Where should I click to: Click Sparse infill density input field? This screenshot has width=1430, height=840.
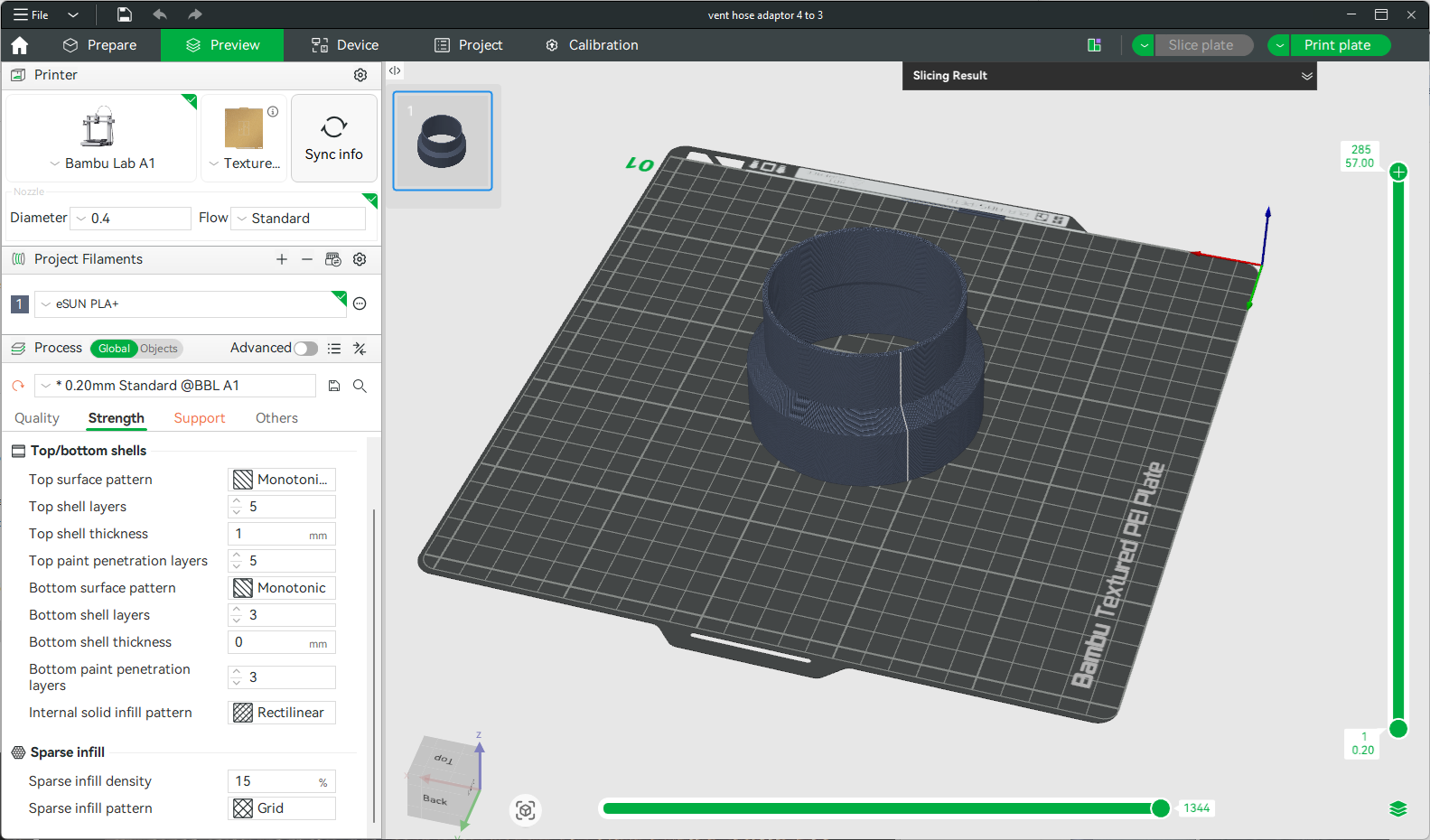(282, 781)
